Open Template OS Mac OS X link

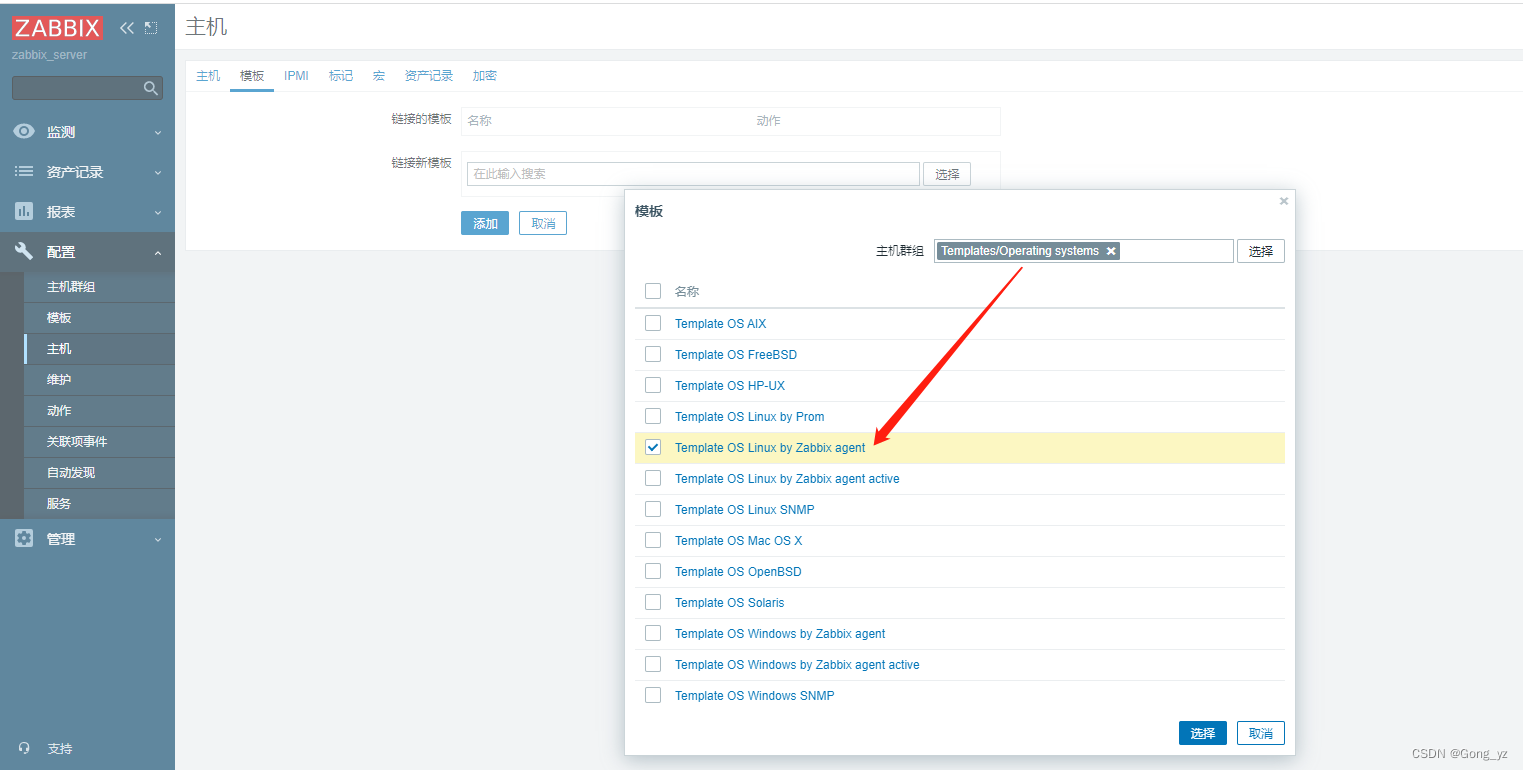pos(738,540)
